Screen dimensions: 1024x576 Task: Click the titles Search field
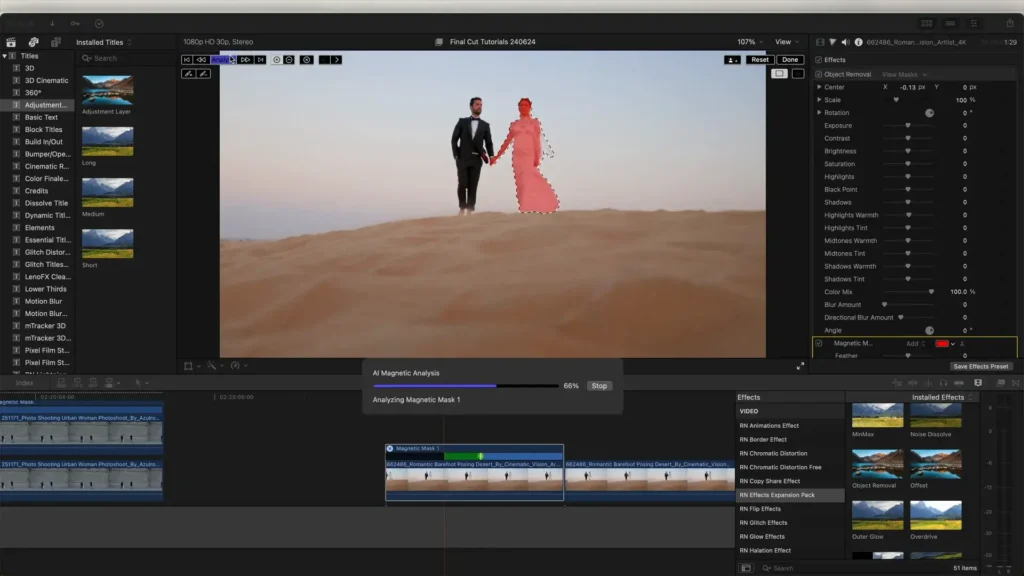coord(126,58)
